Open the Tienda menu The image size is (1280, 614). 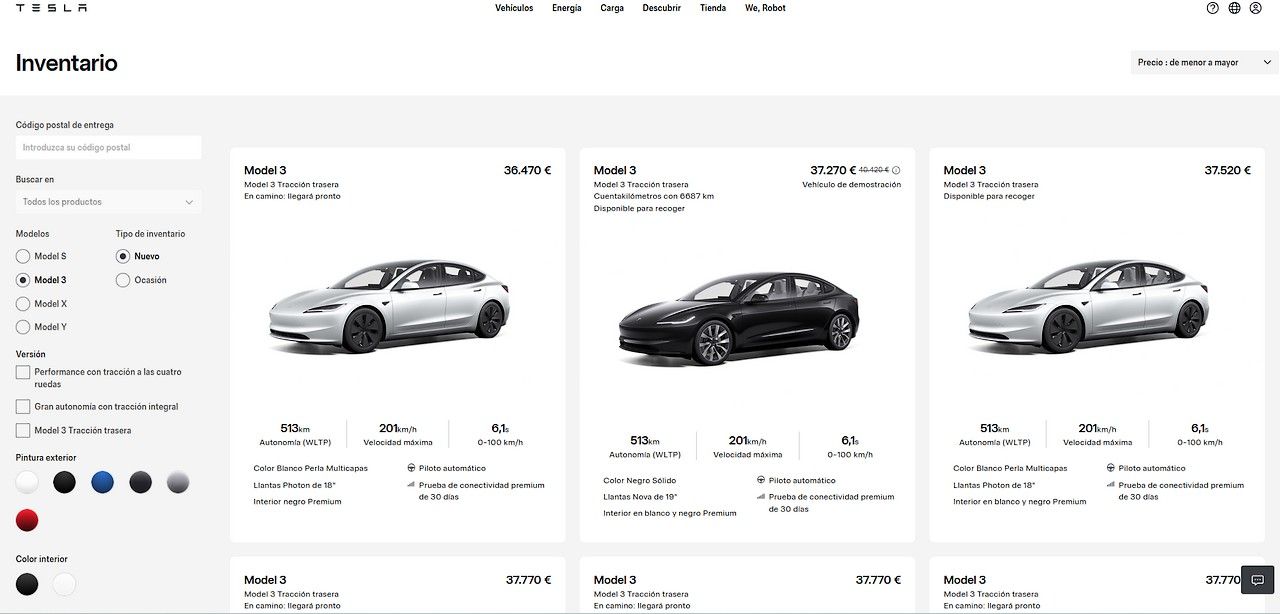(713, 8)
